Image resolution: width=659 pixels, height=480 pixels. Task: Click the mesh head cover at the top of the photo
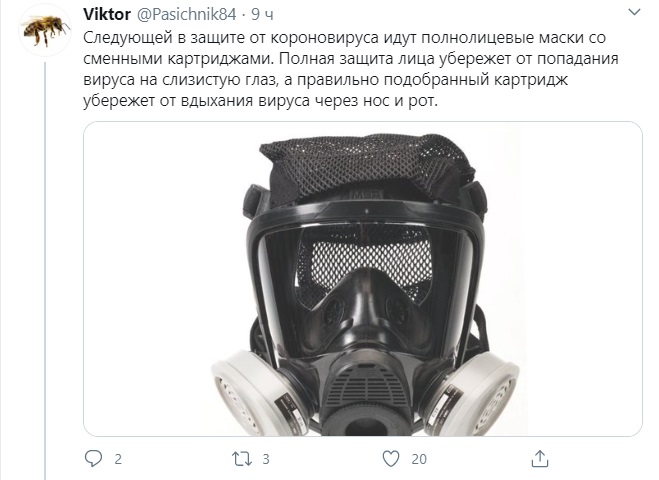click(x=366, y=164)
